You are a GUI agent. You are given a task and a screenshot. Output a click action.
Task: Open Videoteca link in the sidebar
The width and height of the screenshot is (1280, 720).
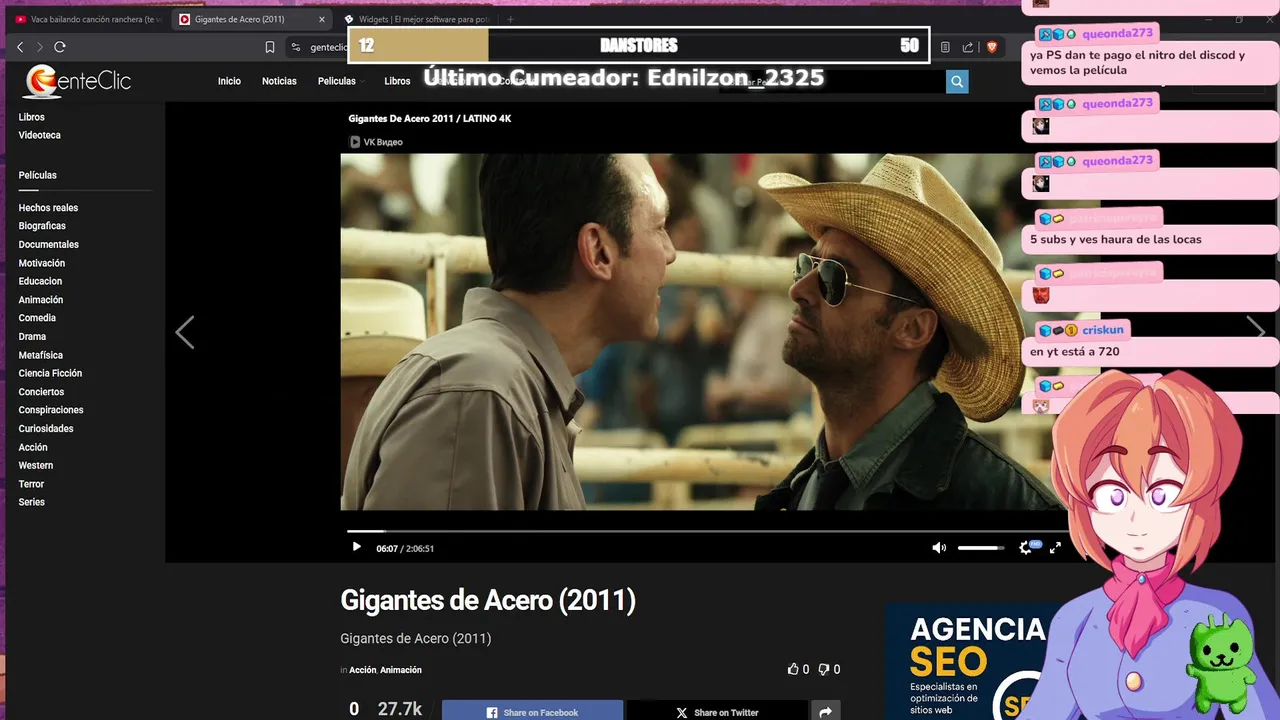(39, 135)
